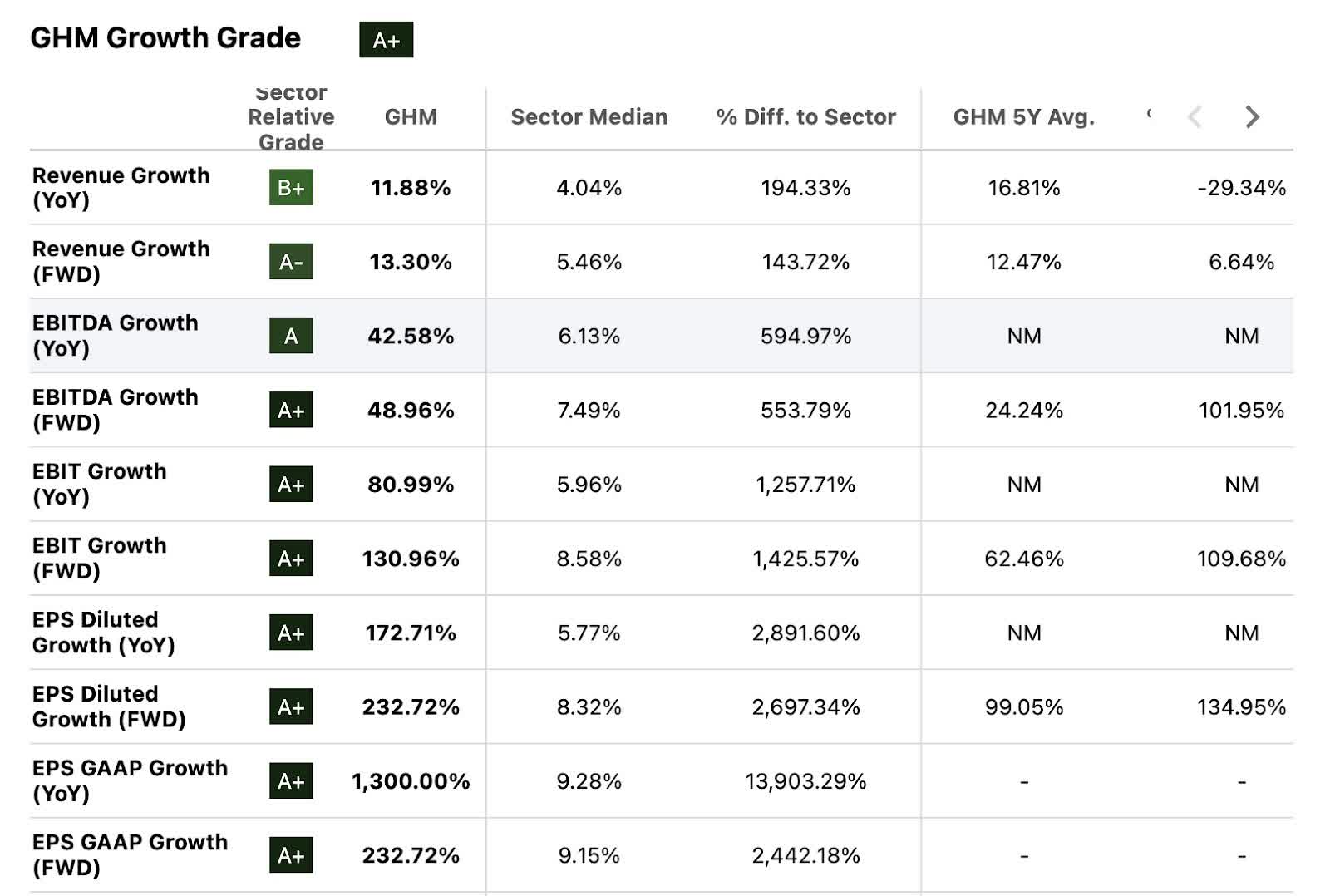Click the left arrow to scroll columns
Image resolution: width=1330 pixels, height=896 pixels.
point(1195,117)
